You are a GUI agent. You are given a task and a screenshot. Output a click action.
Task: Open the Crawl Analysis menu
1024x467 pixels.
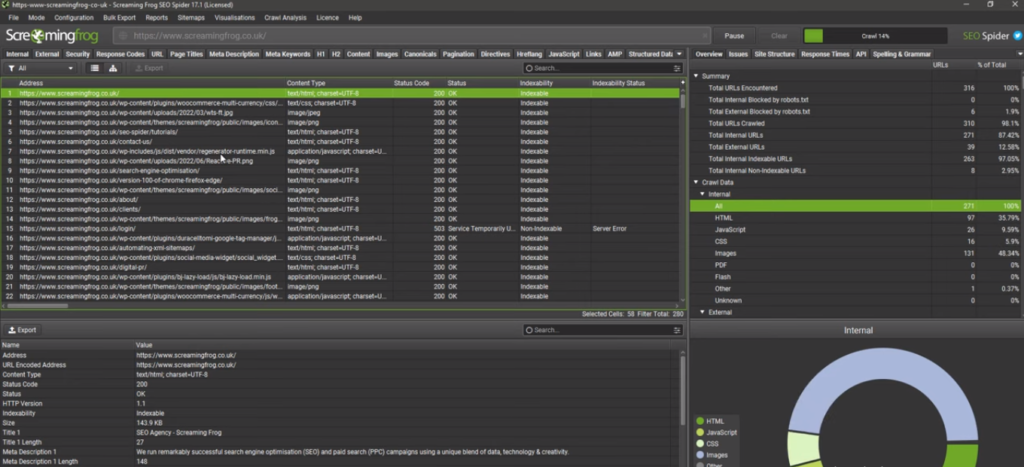285,18
